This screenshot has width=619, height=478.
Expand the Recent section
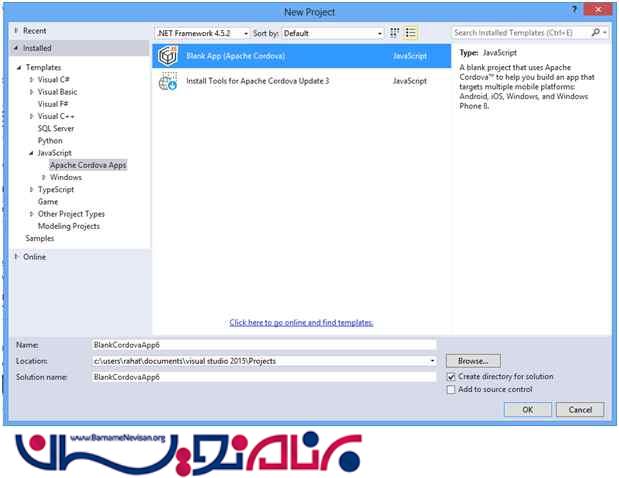[16, 30]
